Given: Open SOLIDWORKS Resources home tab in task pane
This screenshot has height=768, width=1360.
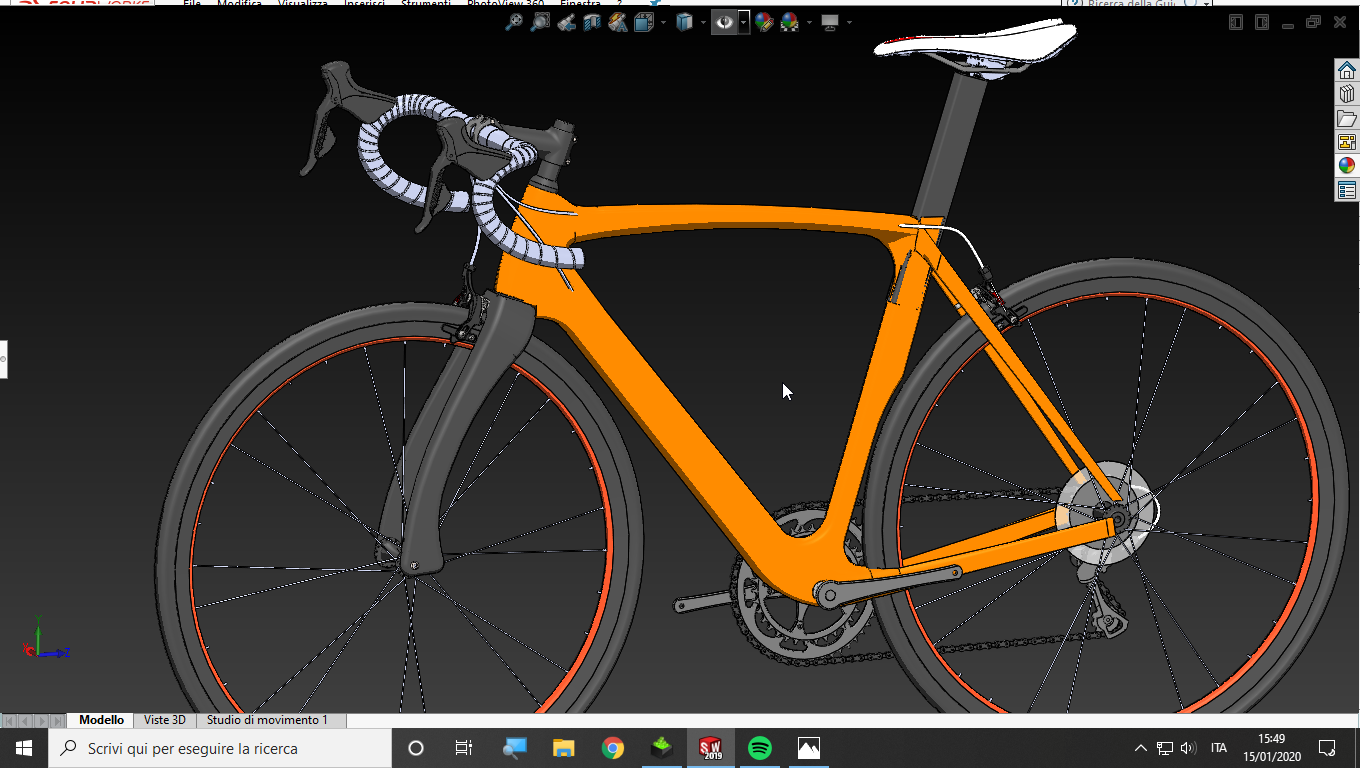Looking at the screenshot, I should (x=1347, y=70).
